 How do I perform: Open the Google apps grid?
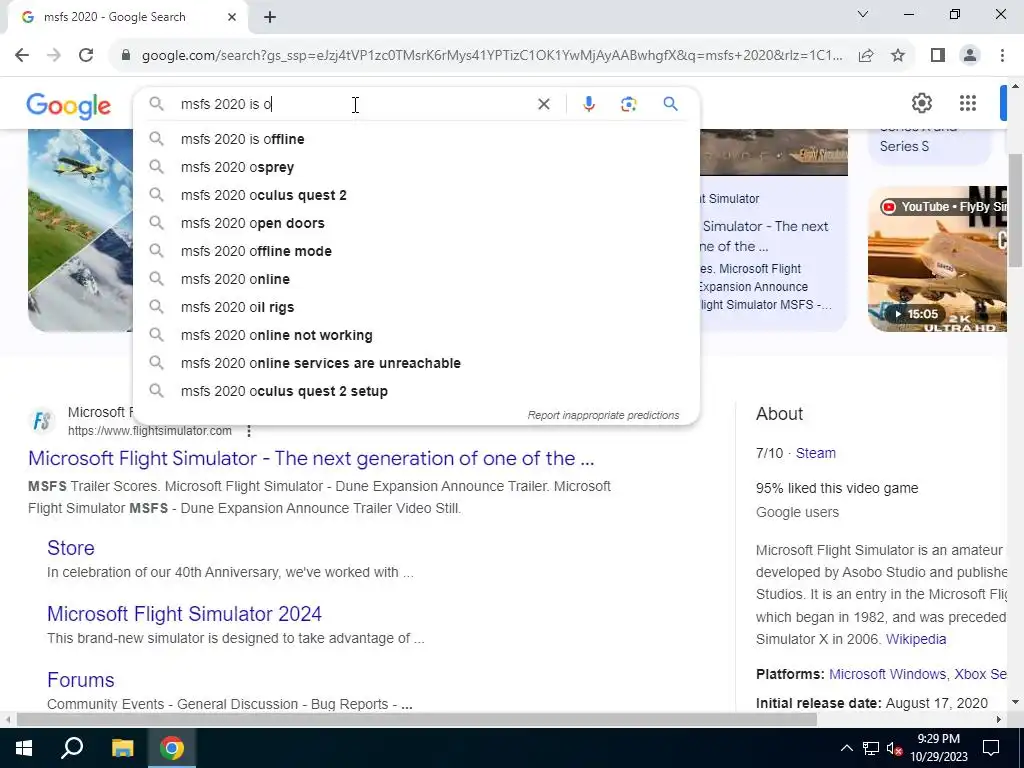click(x=968, y=103)
